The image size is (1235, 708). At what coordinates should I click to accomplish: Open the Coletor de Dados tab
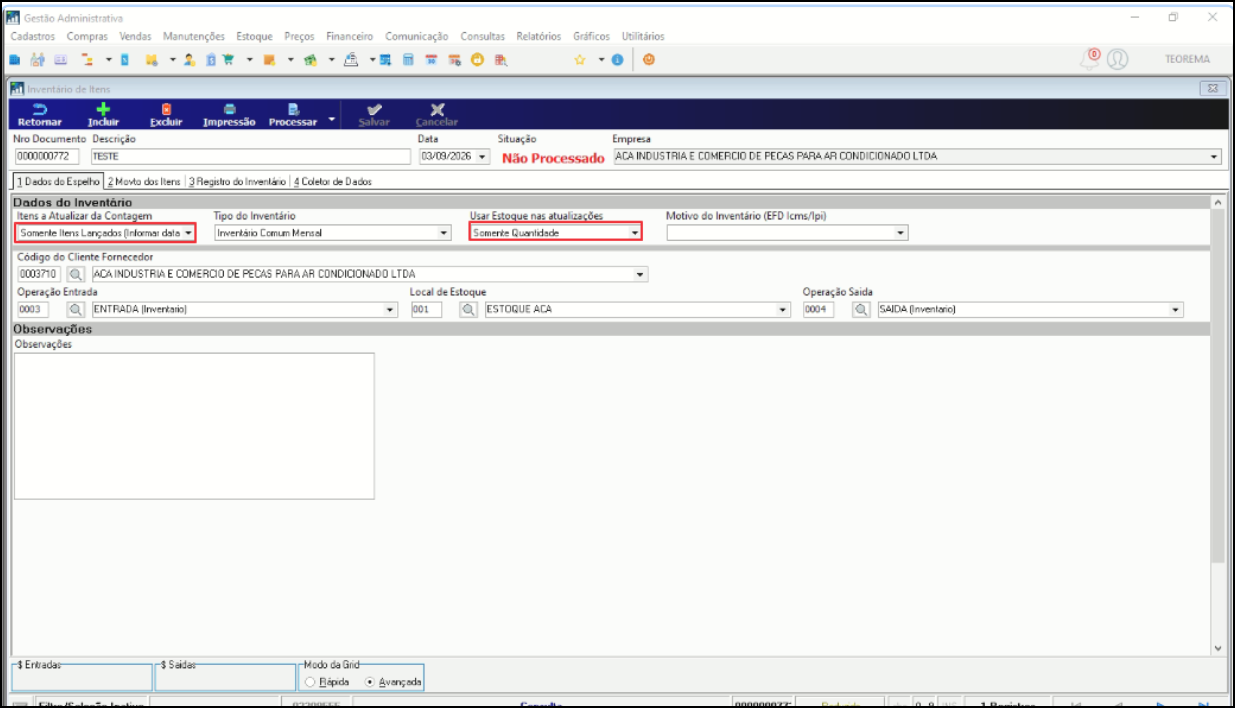pos(332,182)
